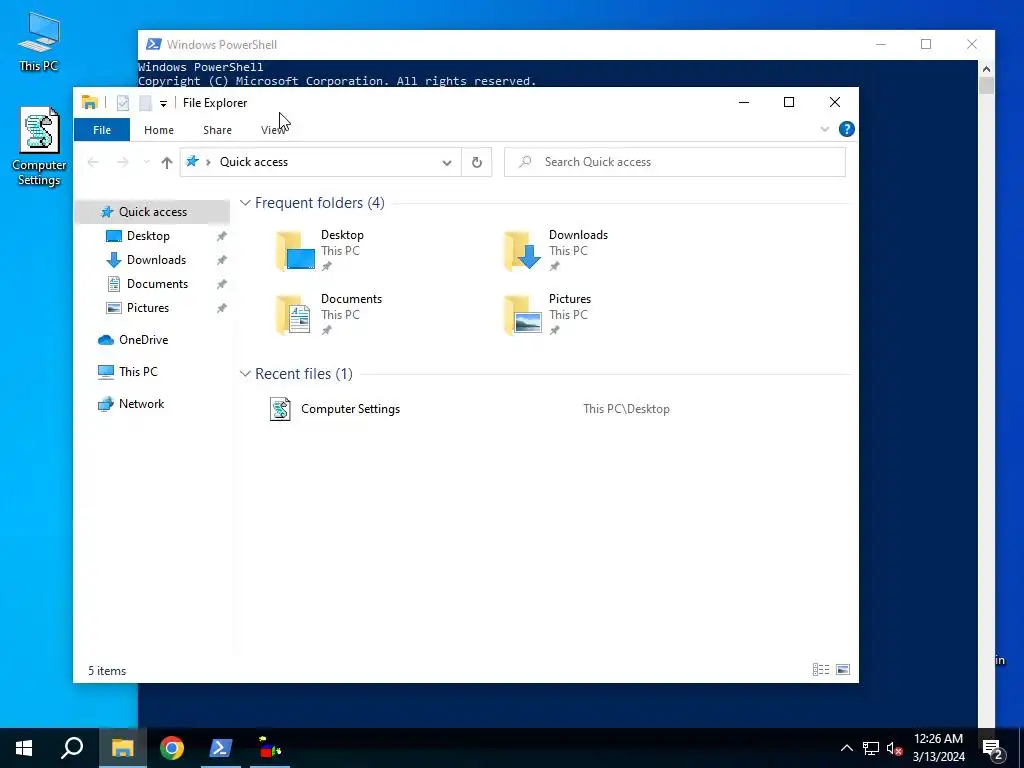Click File Explorer taskbar icon
This screenshot has width=1024, height=768.
(x=122, y=748)
